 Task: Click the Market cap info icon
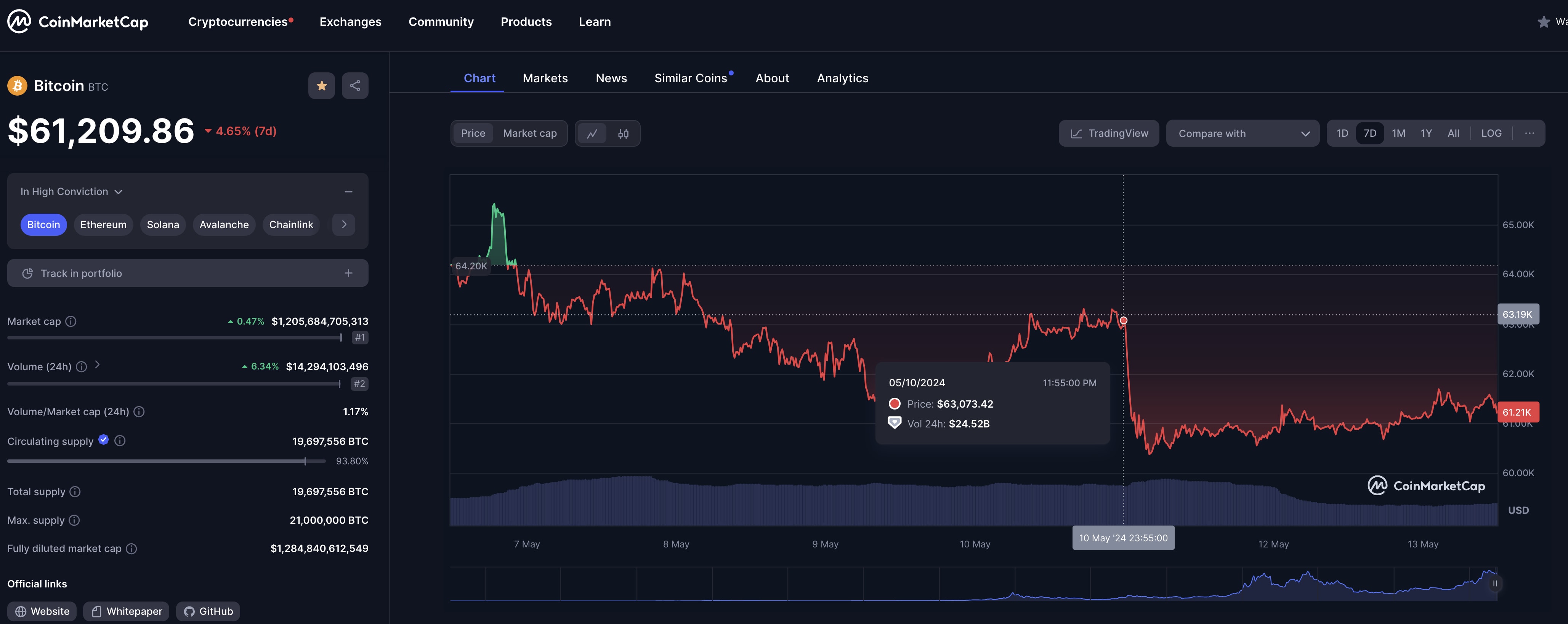click(71, 322)
